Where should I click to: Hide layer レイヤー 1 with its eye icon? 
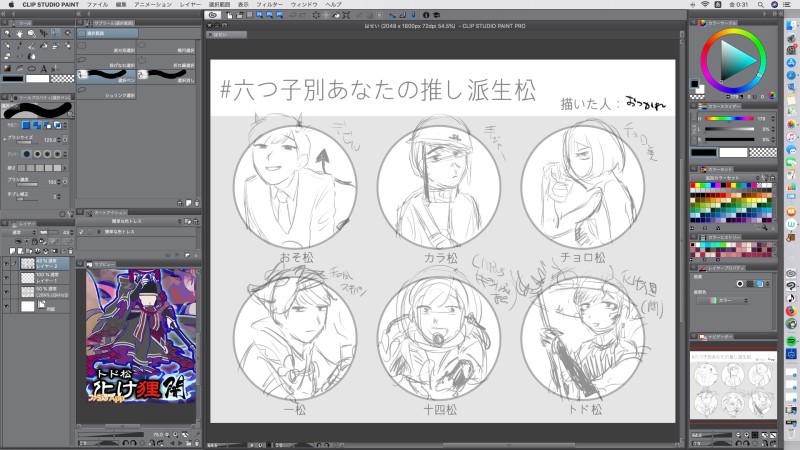click(6, 278)
